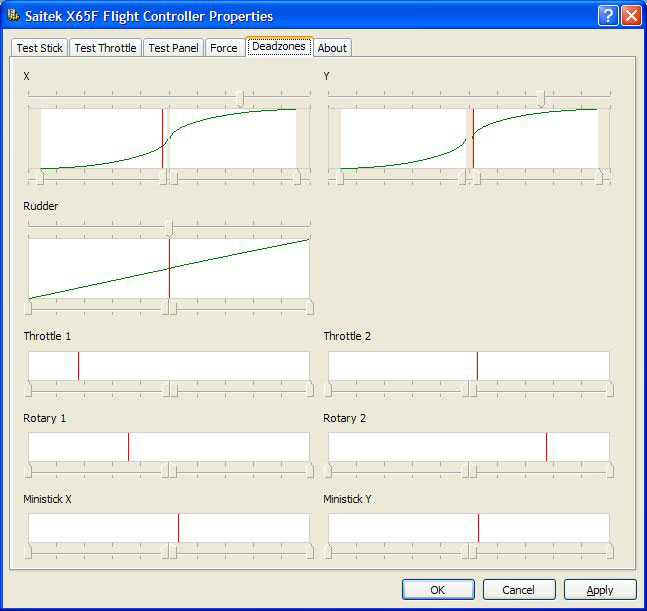Click the Throttle 1 label
Image resolution: width=647 pixels, height=611 pixels.
coord(47,336)
